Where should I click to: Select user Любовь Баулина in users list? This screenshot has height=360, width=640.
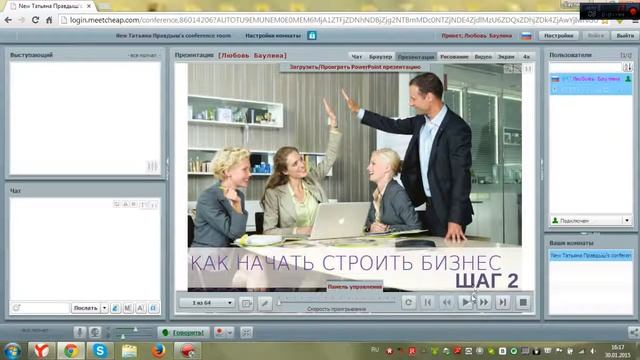[591, 79]
